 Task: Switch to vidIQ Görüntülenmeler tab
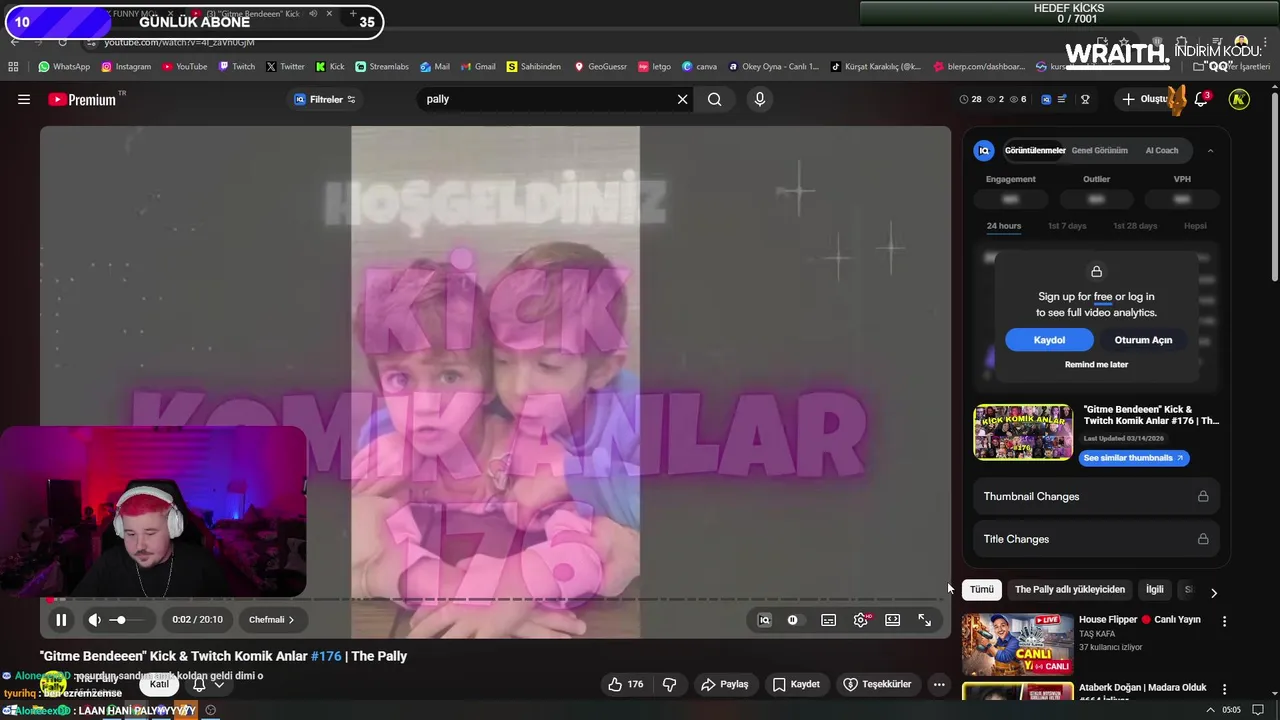1035,150
